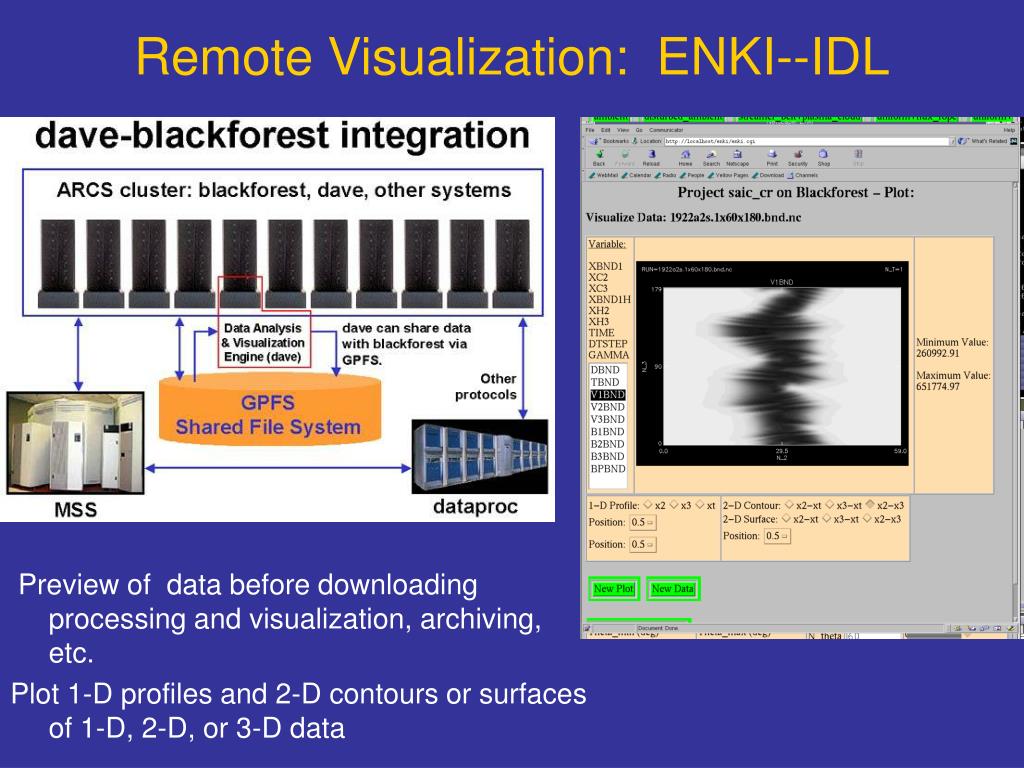
Task: Open the File menu
Action: click(x=590, y=130)
